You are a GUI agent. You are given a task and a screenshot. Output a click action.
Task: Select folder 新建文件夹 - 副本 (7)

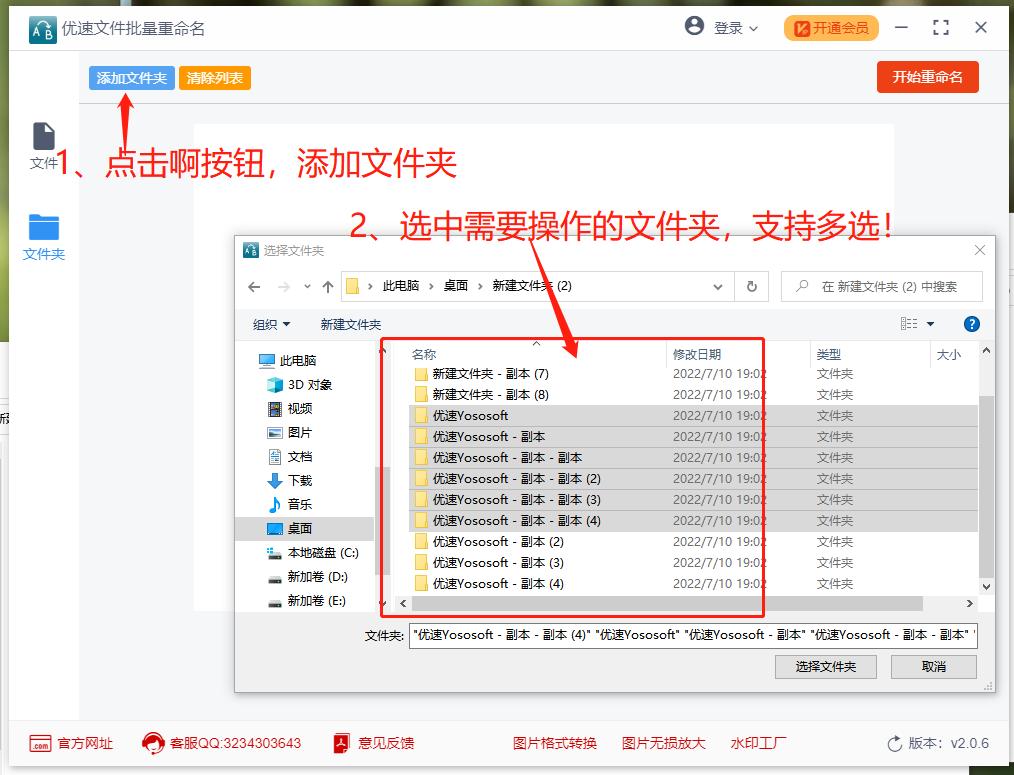point(693,373)
